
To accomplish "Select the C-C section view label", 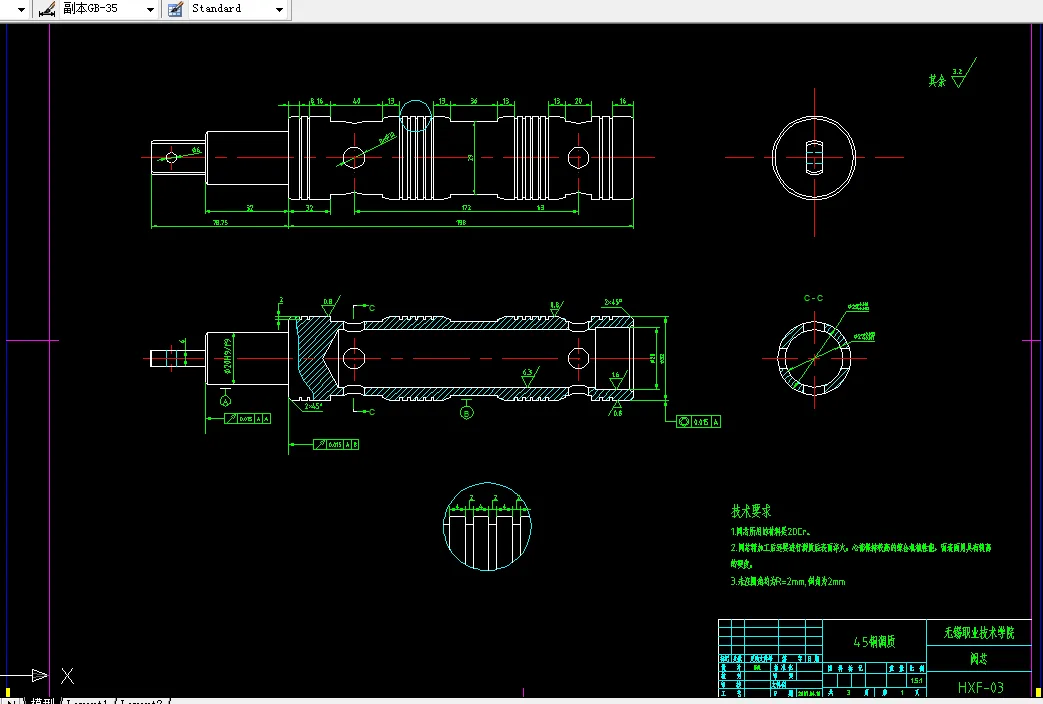I will point(814,298).
